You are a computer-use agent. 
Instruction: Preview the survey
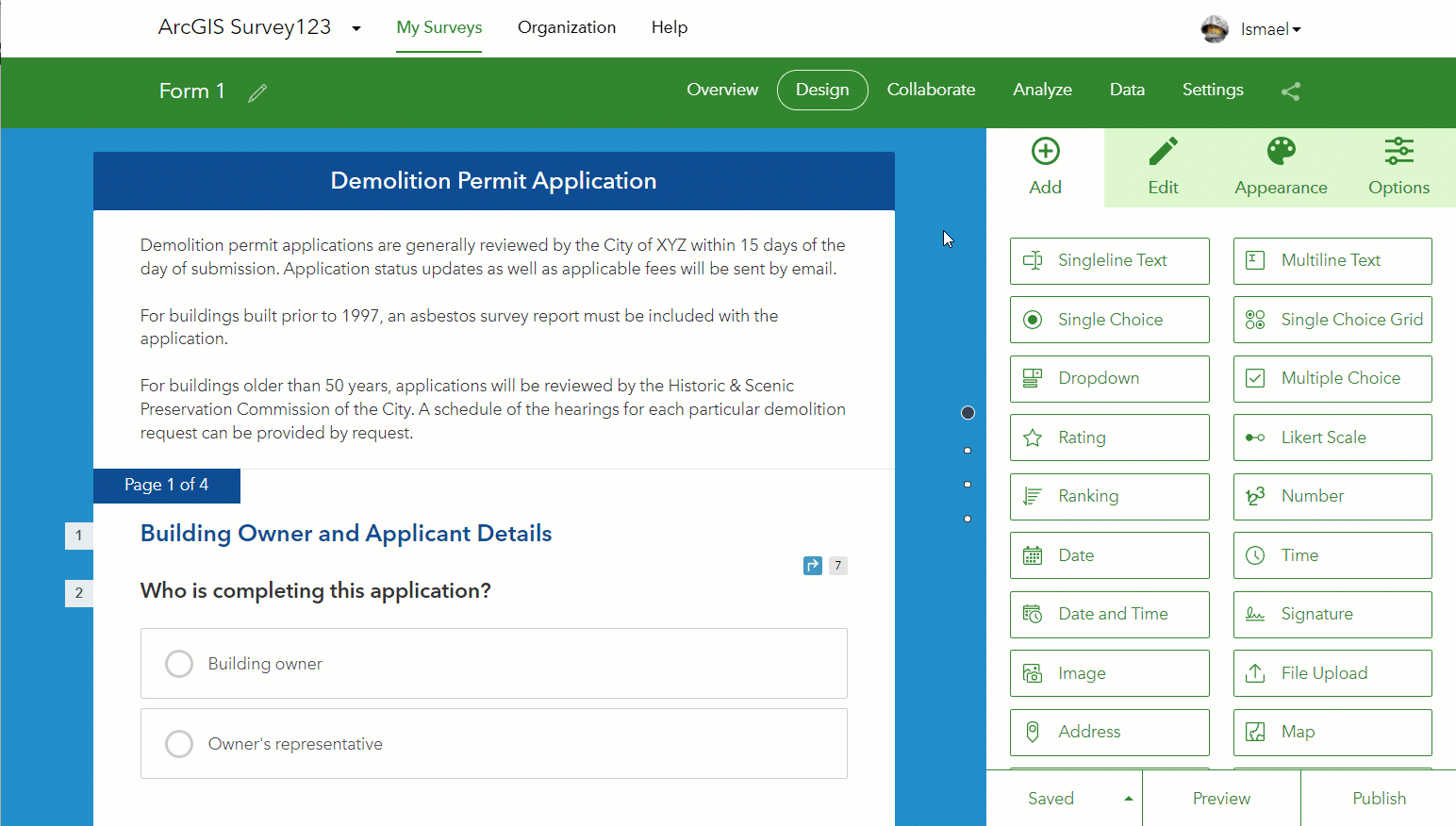click(x=1221, y=798)
